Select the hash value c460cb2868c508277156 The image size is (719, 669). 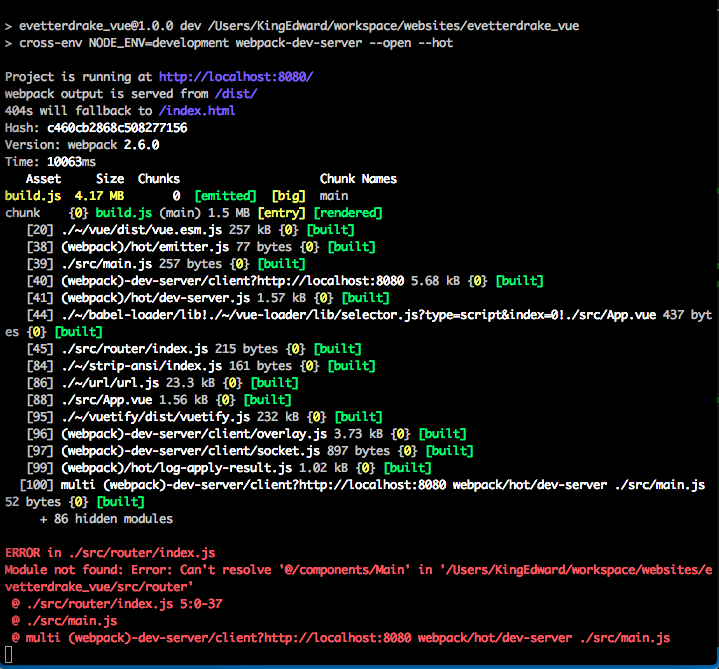coord(117,128)
